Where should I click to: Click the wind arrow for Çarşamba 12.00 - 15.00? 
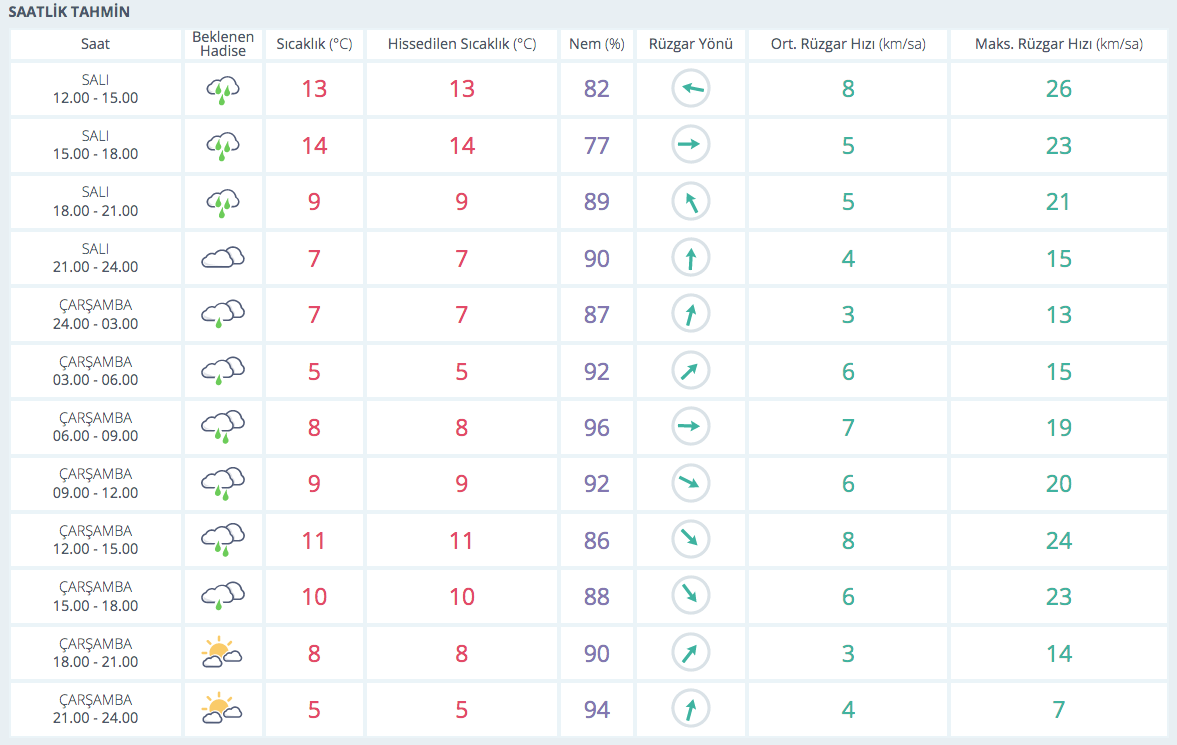[x=690, y=541]
